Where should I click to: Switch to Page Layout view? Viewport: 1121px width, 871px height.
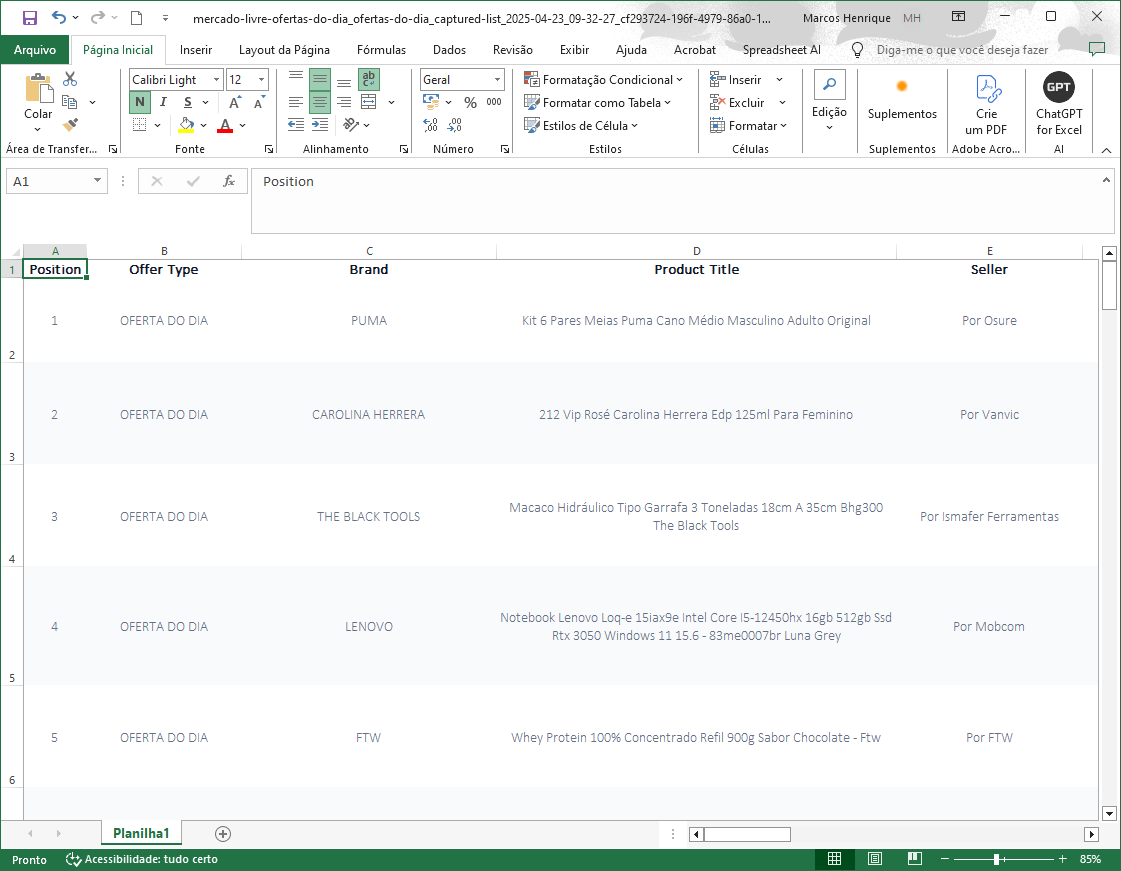point(874,859)
